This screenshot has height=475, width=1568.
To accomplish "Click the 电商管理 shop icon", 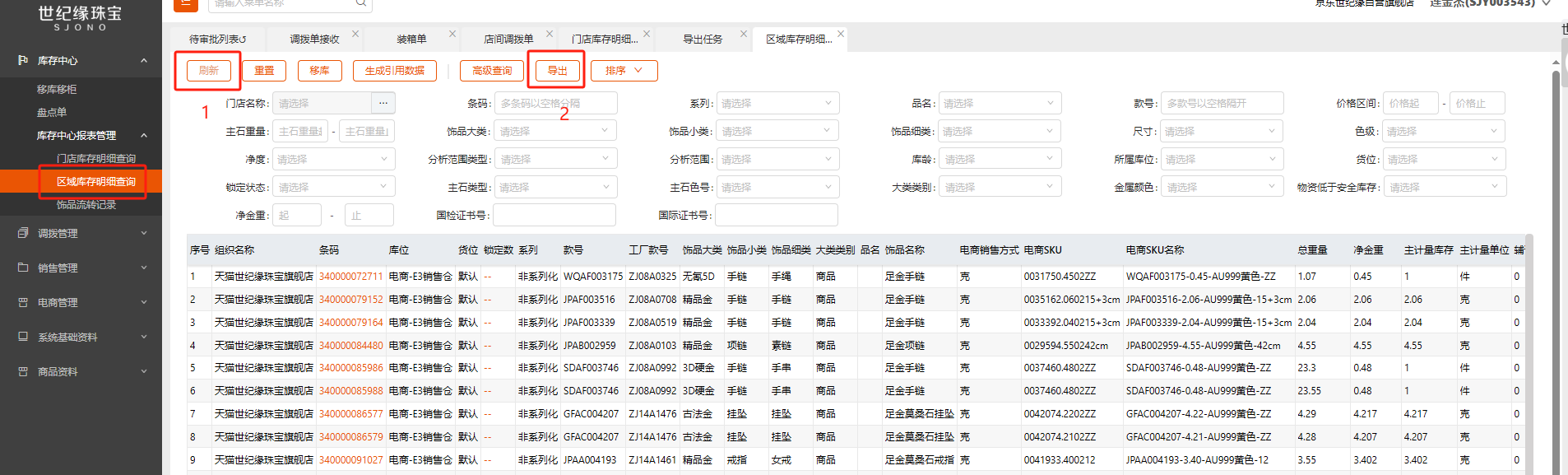I will click(23, 302).
